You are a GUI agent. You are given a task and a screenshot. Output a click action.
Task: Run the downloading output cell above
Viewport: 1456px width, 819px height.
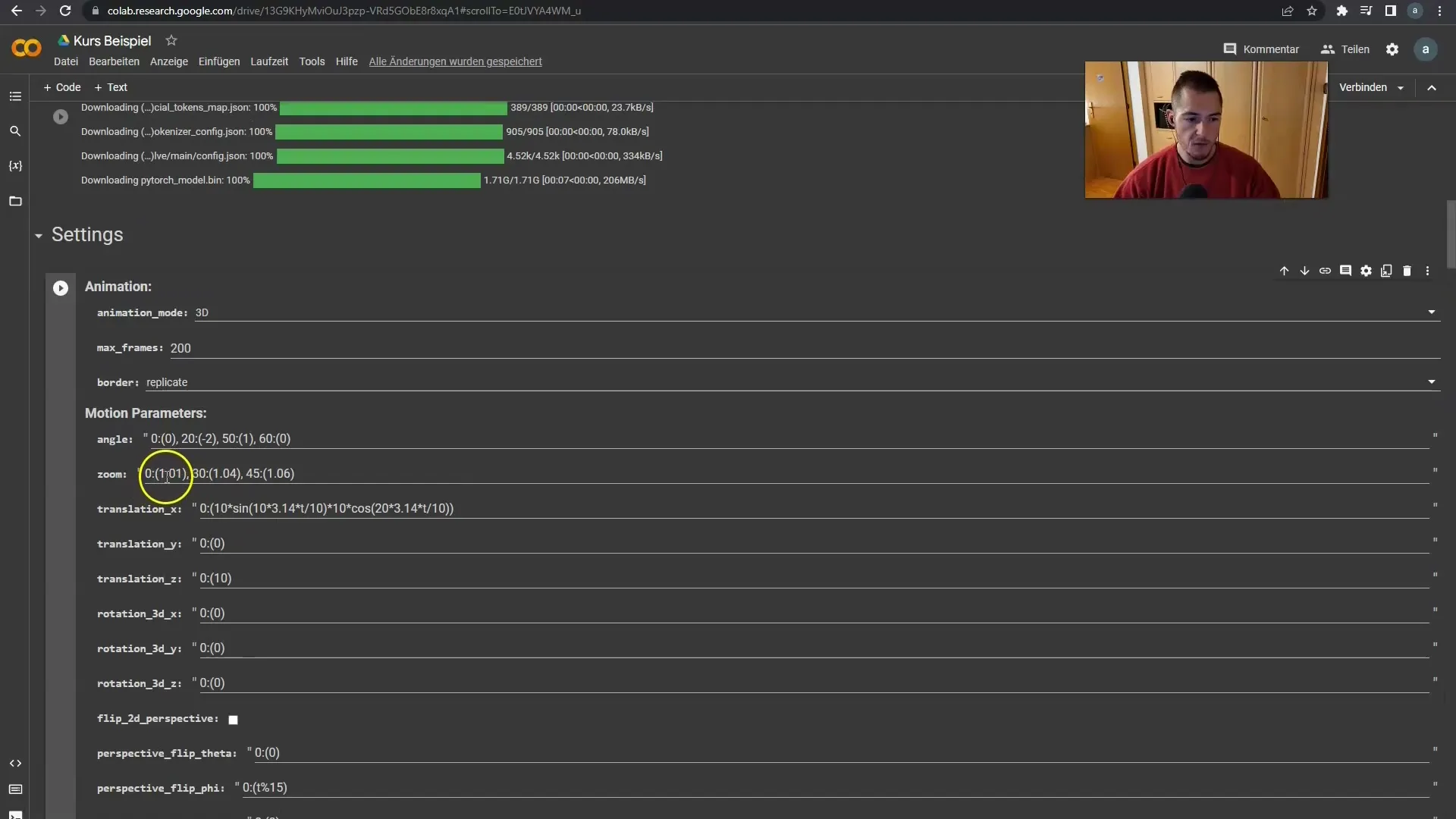pyautogui.click(x=61, y=117)
